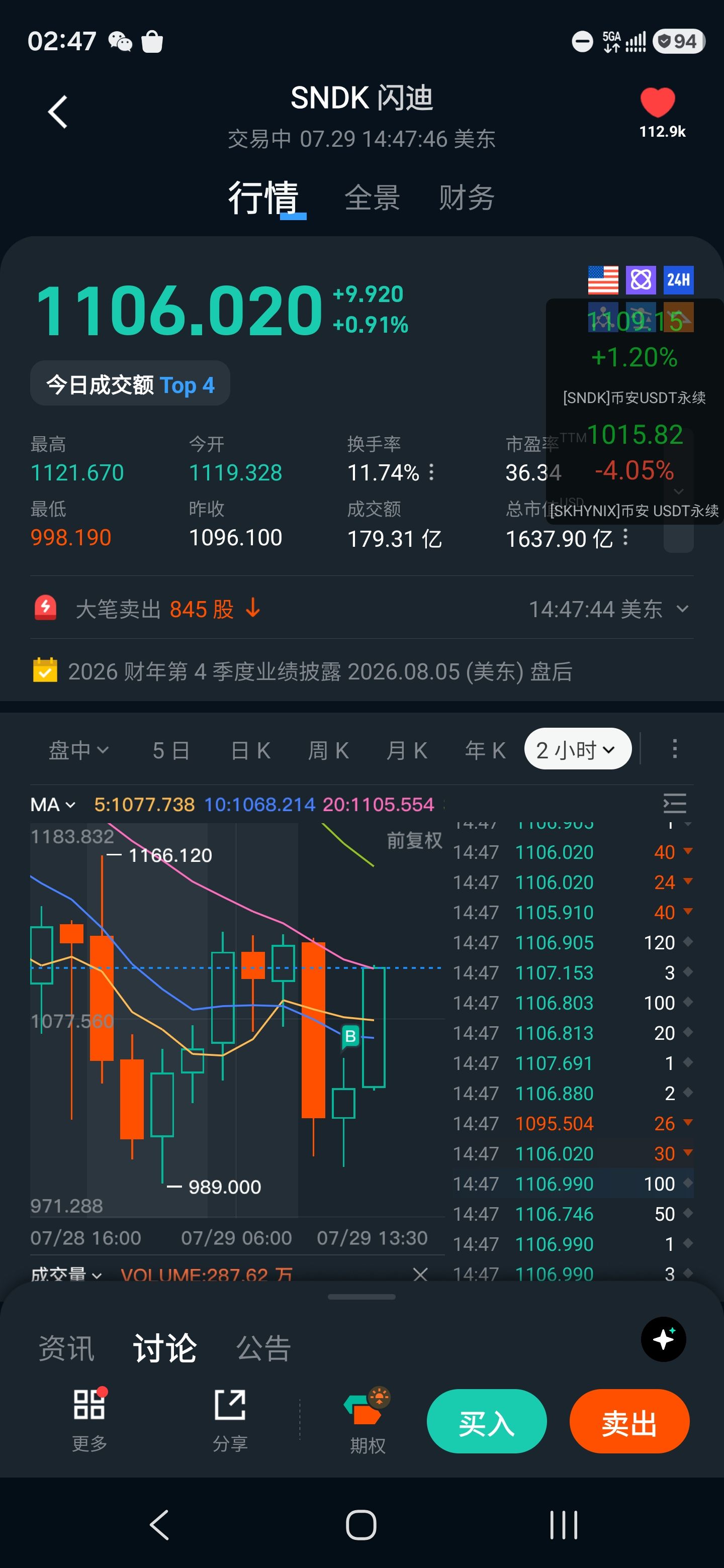724x1568 pixels.
Task: Tap the green B buy marker
Action: pyautogui.click(x=350, y=1036)
